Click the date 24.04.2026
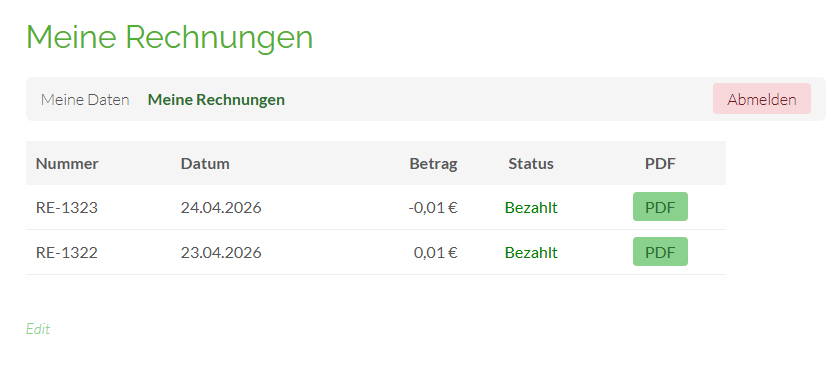Screen dimensions: 833x383 coord(221,207)
